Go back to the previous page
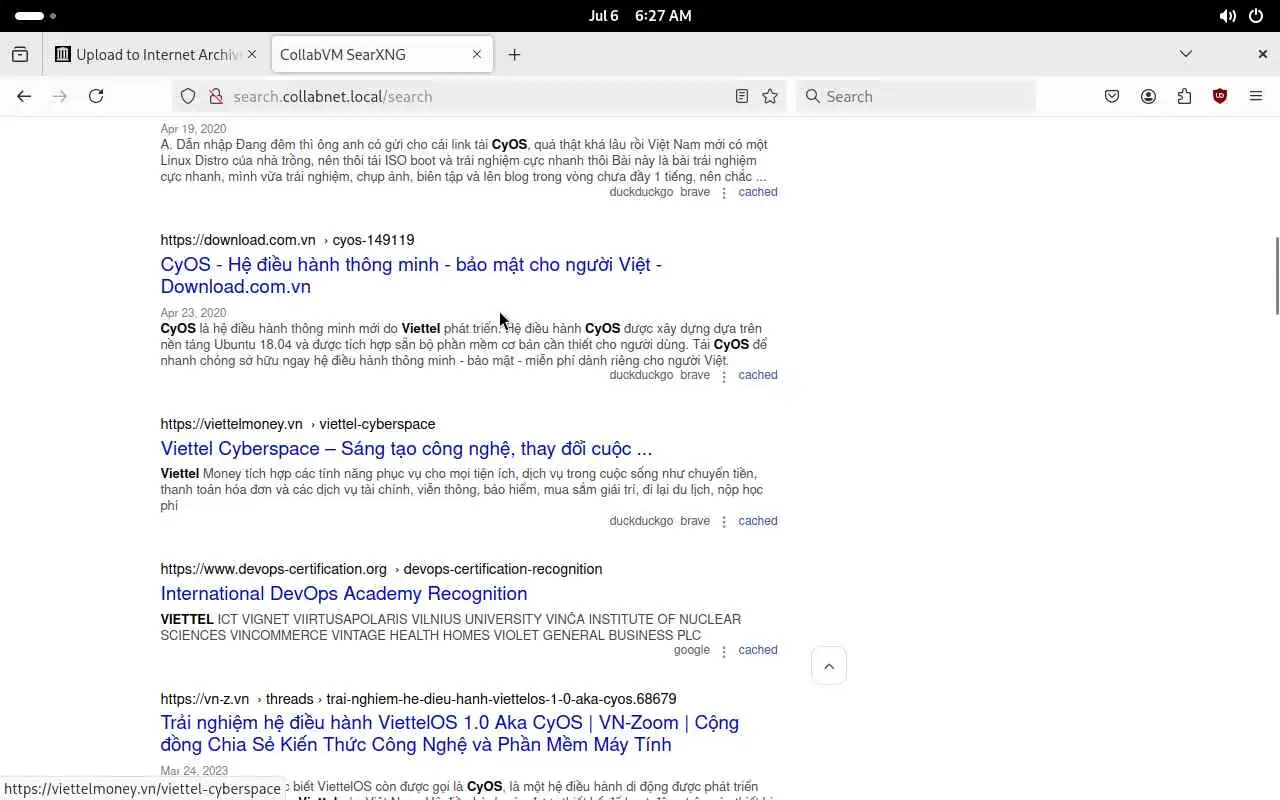Screen dimensions: 1280x800 coord(24,96)
